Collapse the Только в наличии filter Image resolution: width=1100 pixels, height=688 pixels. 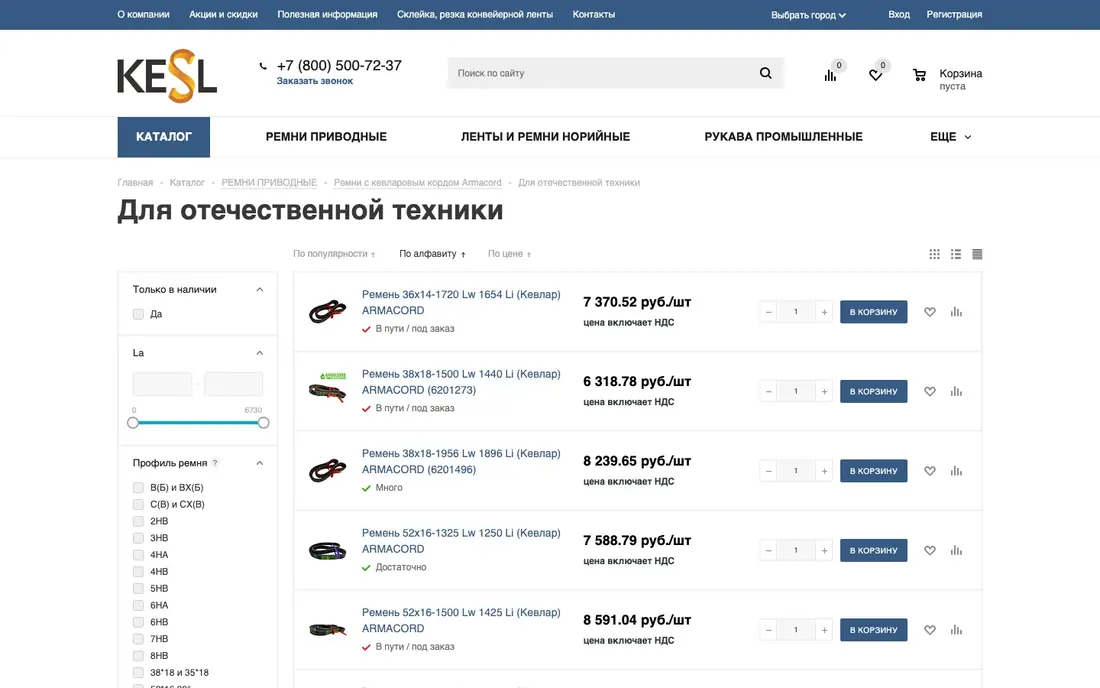tap(260, 290)
